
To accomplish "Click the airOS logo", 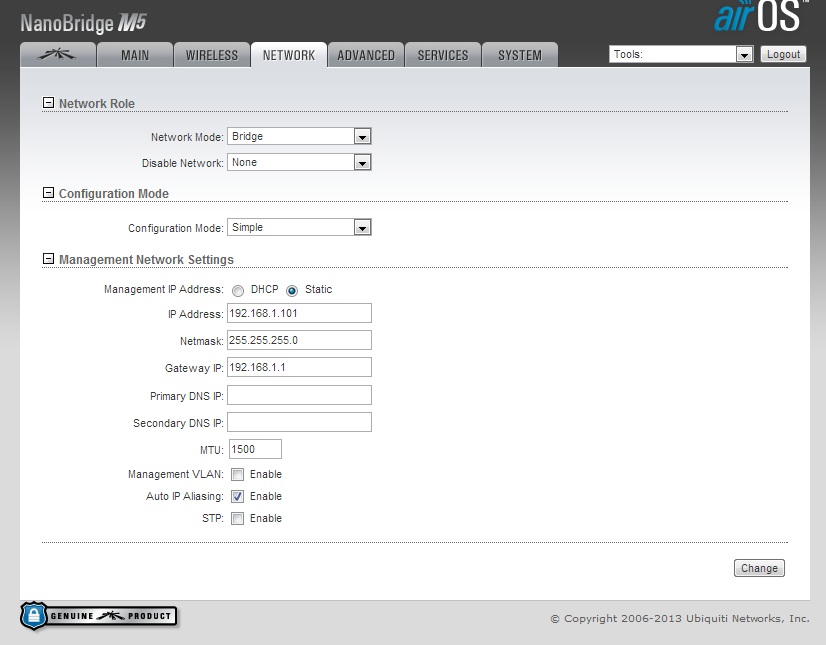I will [x=760, y=16].
